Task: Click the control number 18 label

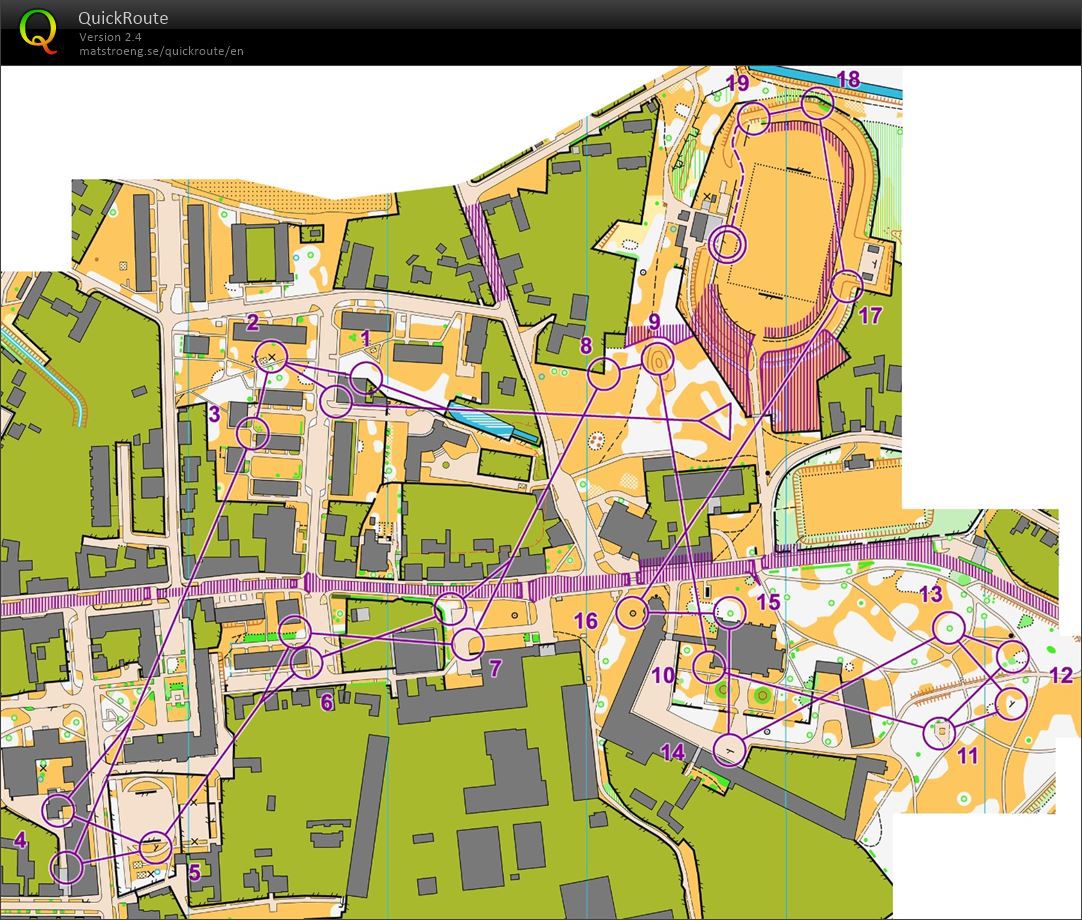Action: pyautogui.click(x=848, y=79)
